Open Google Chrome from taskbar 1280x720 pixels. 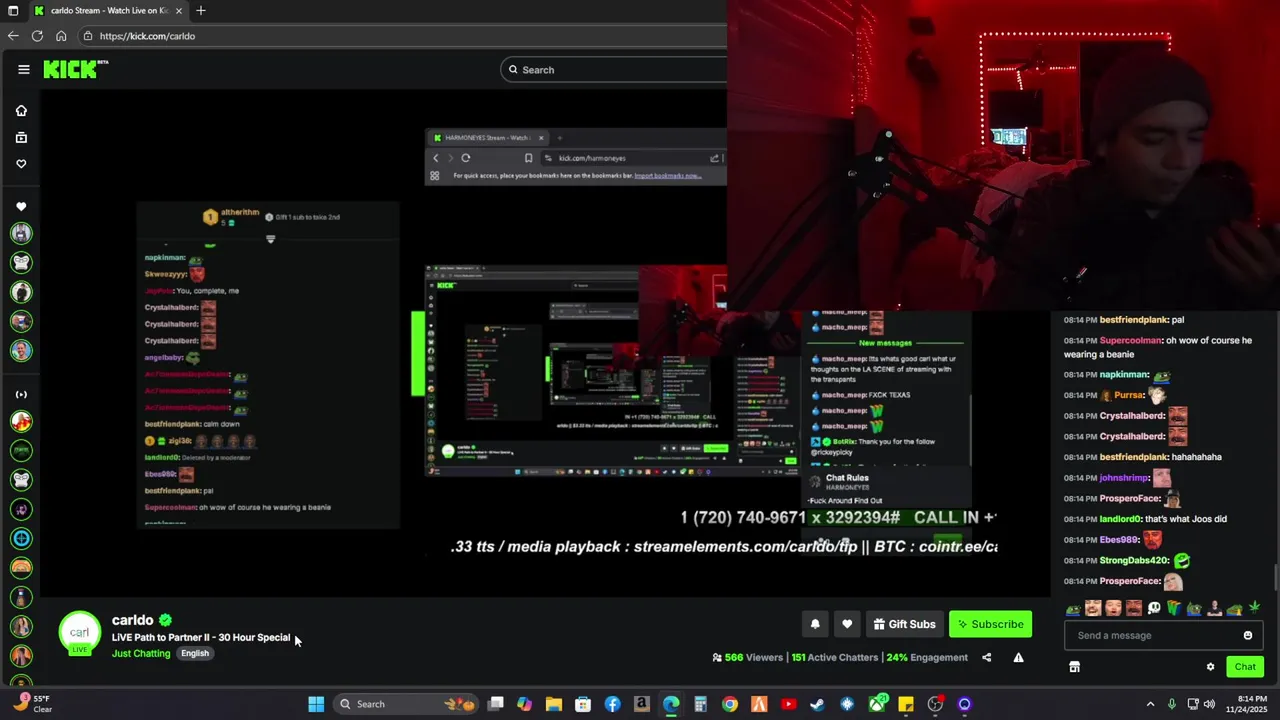coord(730,704)
